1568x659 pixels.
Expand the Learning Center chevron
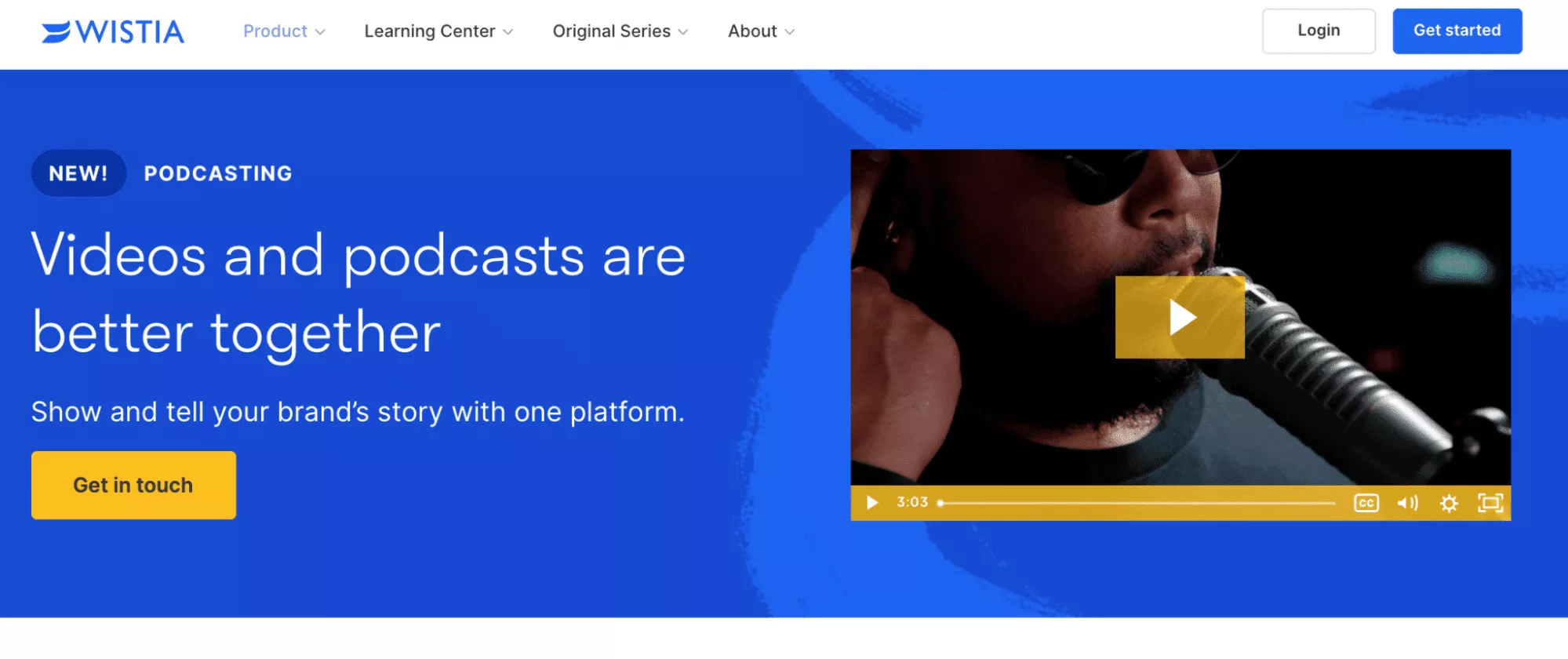pos(508,32)
